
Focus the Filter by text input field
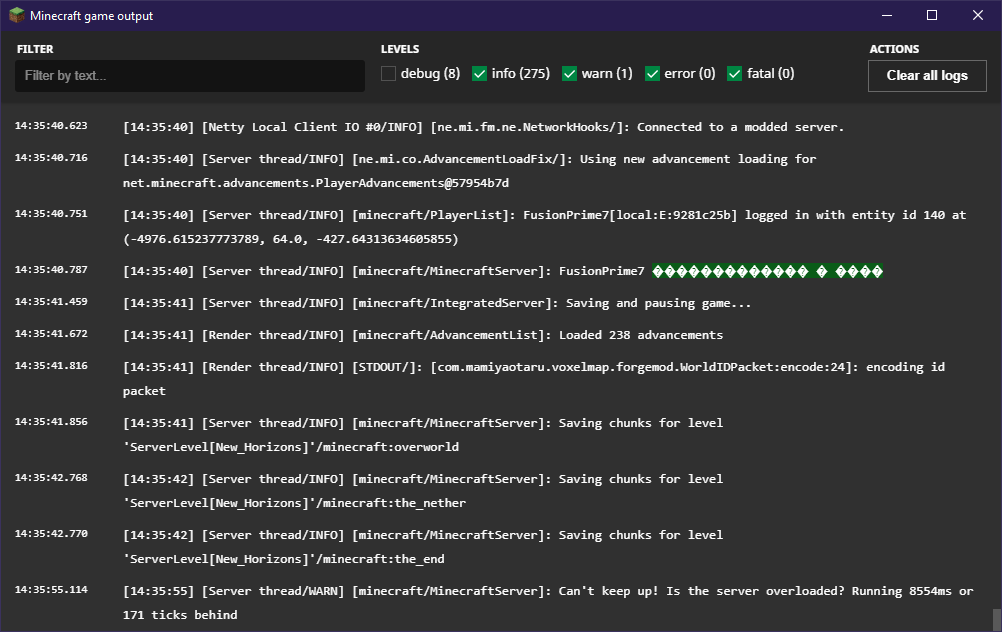(190, 76)
